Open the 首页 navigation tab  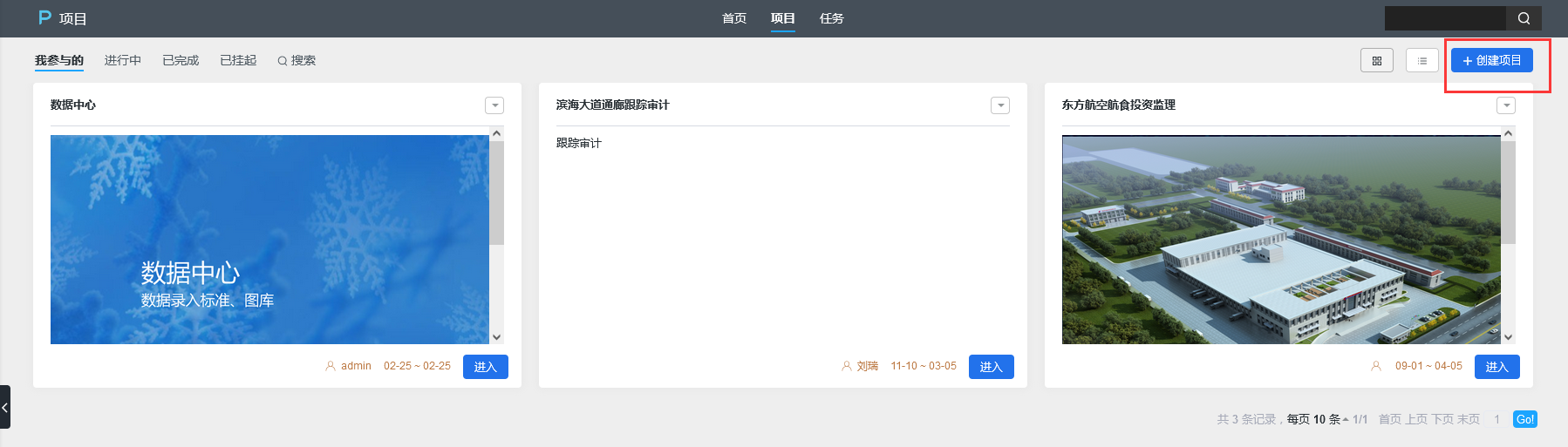pos(734,18)
